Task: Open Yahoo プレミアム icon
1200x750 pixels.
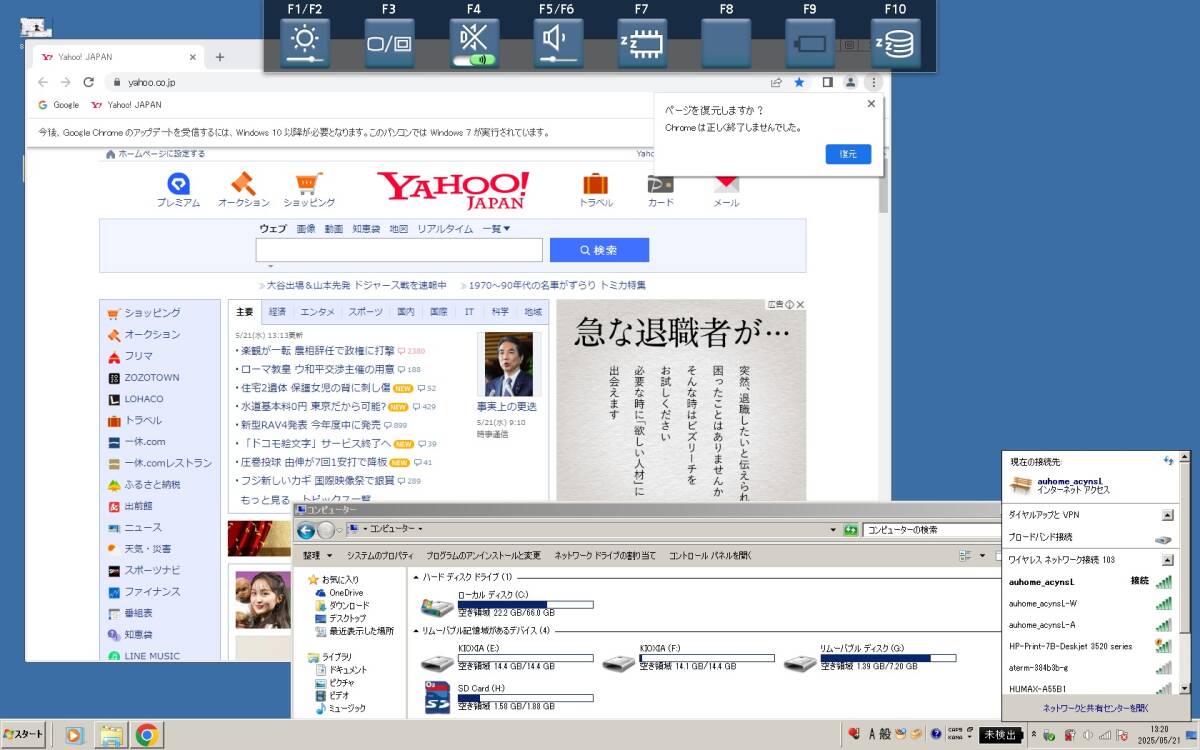Action: 178,189
